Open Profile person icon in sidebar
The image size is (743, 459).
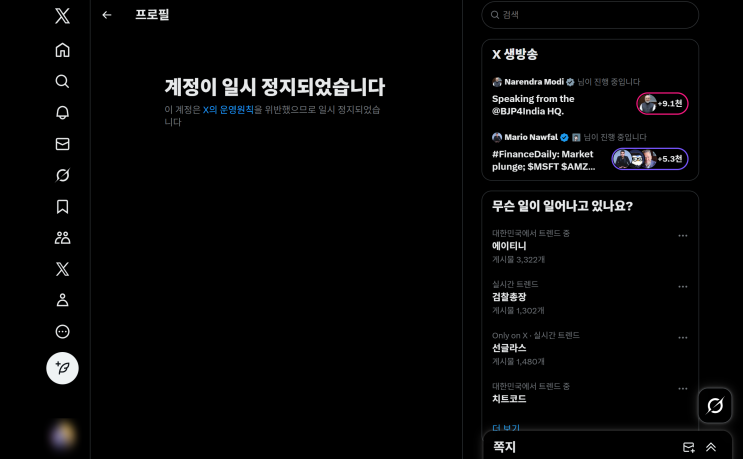click(62, 300)
